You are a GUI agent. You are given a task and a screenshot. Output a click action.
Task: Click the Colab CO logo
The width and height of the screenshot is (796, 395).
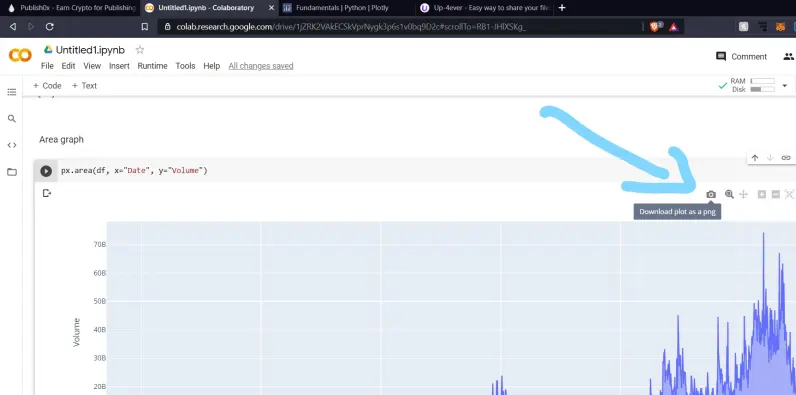pos(20,55)
